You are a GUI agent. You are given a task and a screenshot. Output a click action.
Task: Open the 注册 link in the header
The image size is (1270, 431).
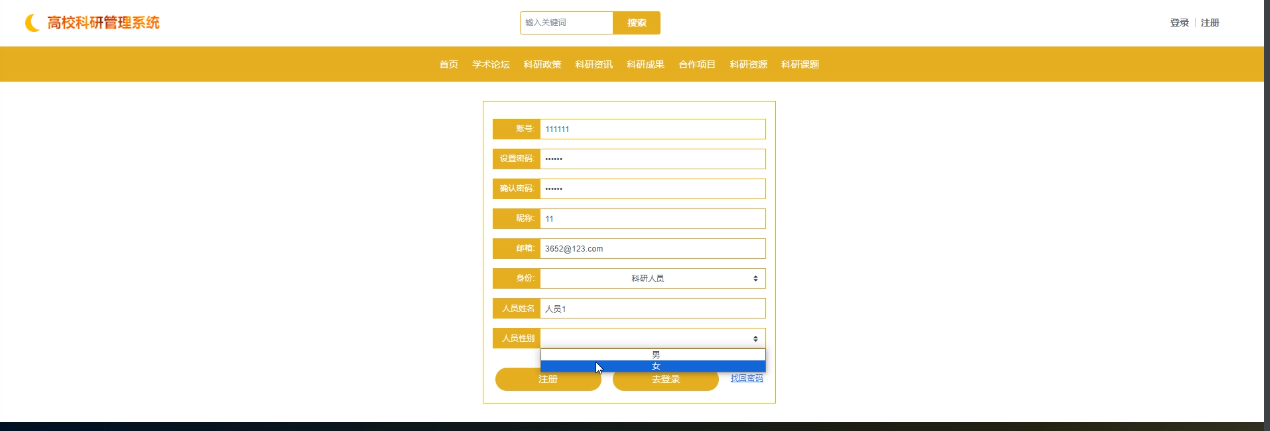(x=1210, y=23)
